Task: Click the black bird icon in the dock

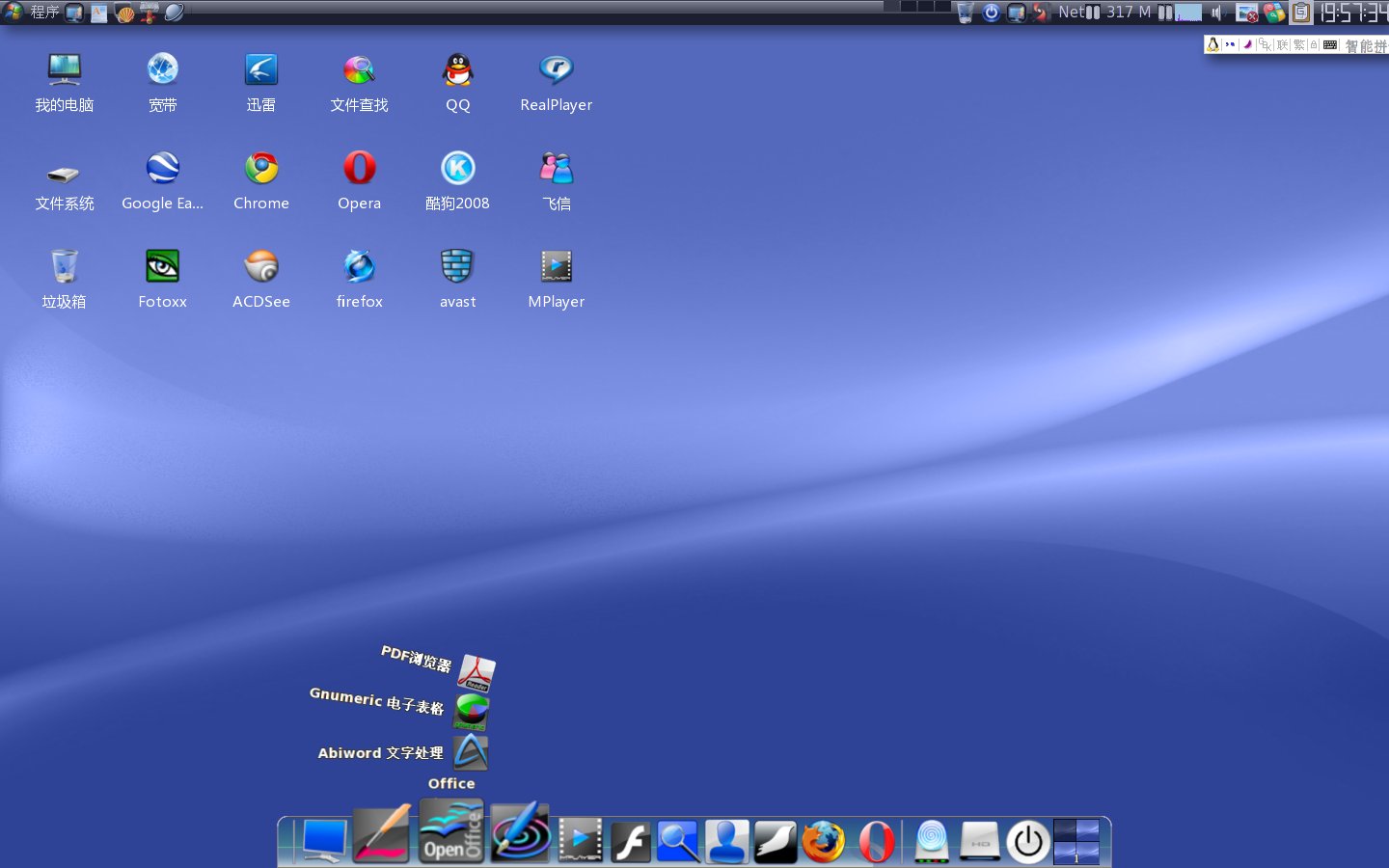Action: coord(775,842)
